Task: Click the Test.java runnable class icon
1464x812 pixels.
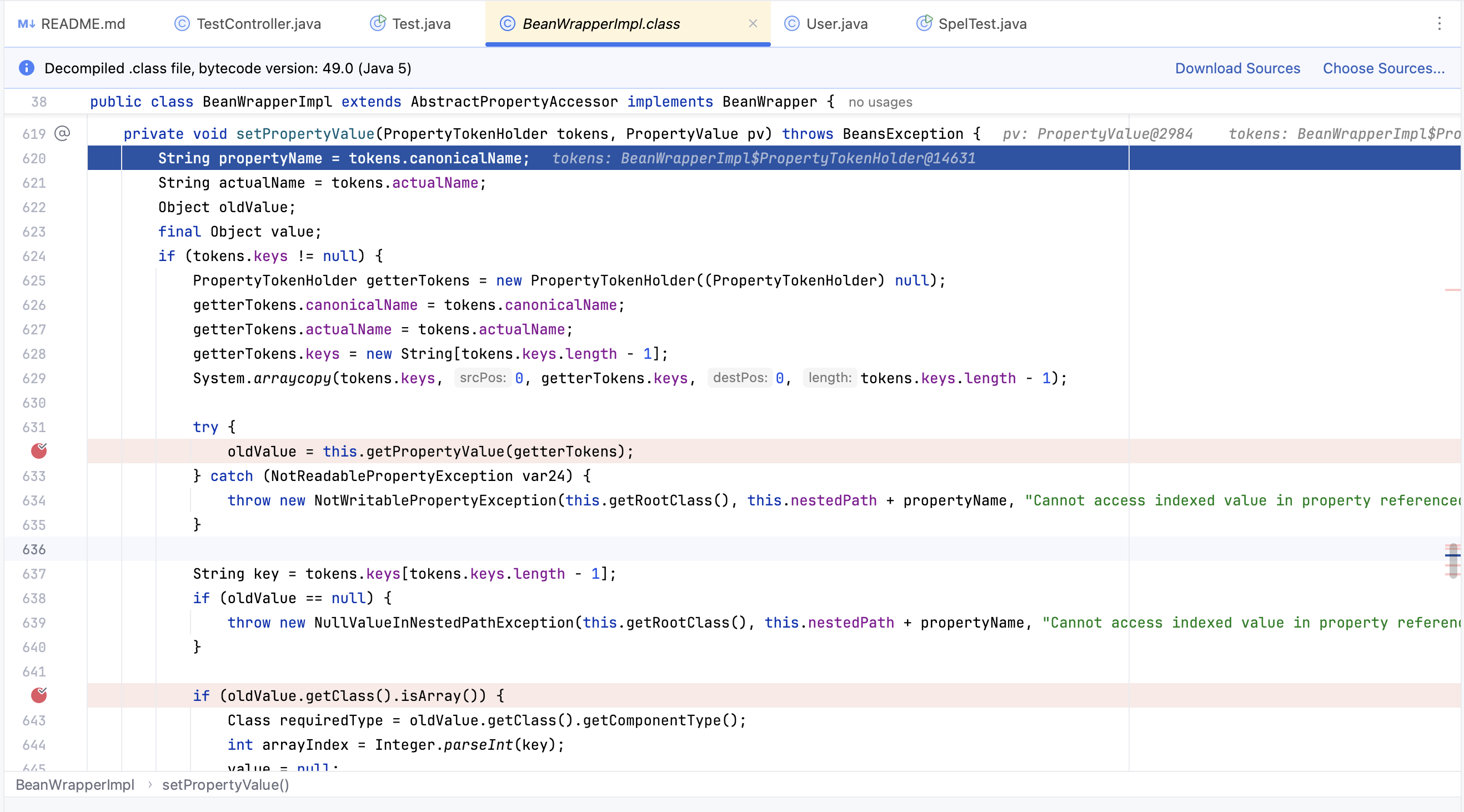Action: [377, 24]
